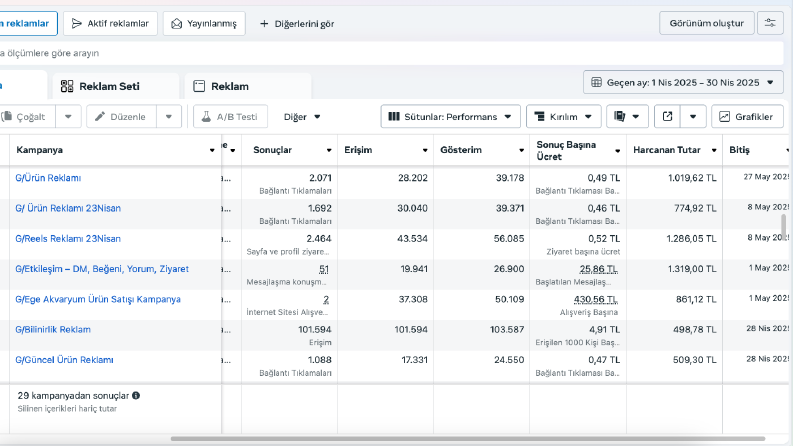
Task: Select the Yayınlanmış filter
Action: pyautogui.click(x=204, y=24)
